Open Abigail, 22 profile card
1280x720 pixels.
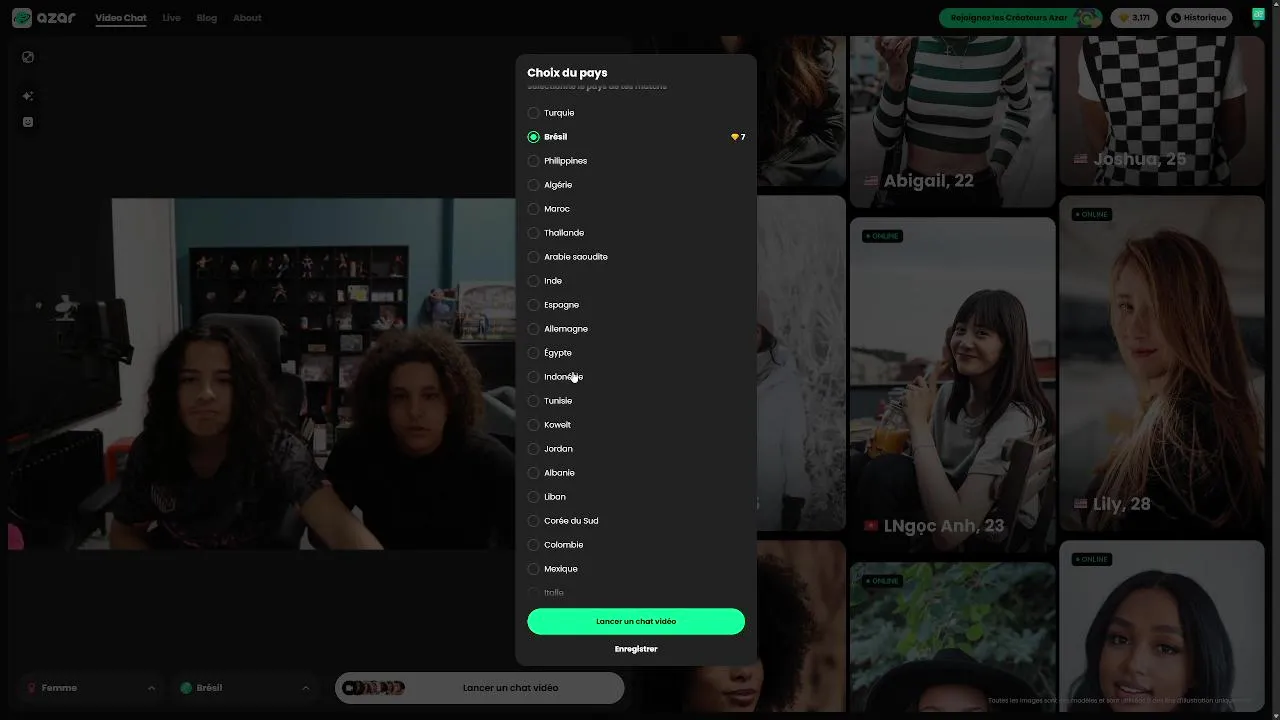pyautogui.click(x=952, y=120)
